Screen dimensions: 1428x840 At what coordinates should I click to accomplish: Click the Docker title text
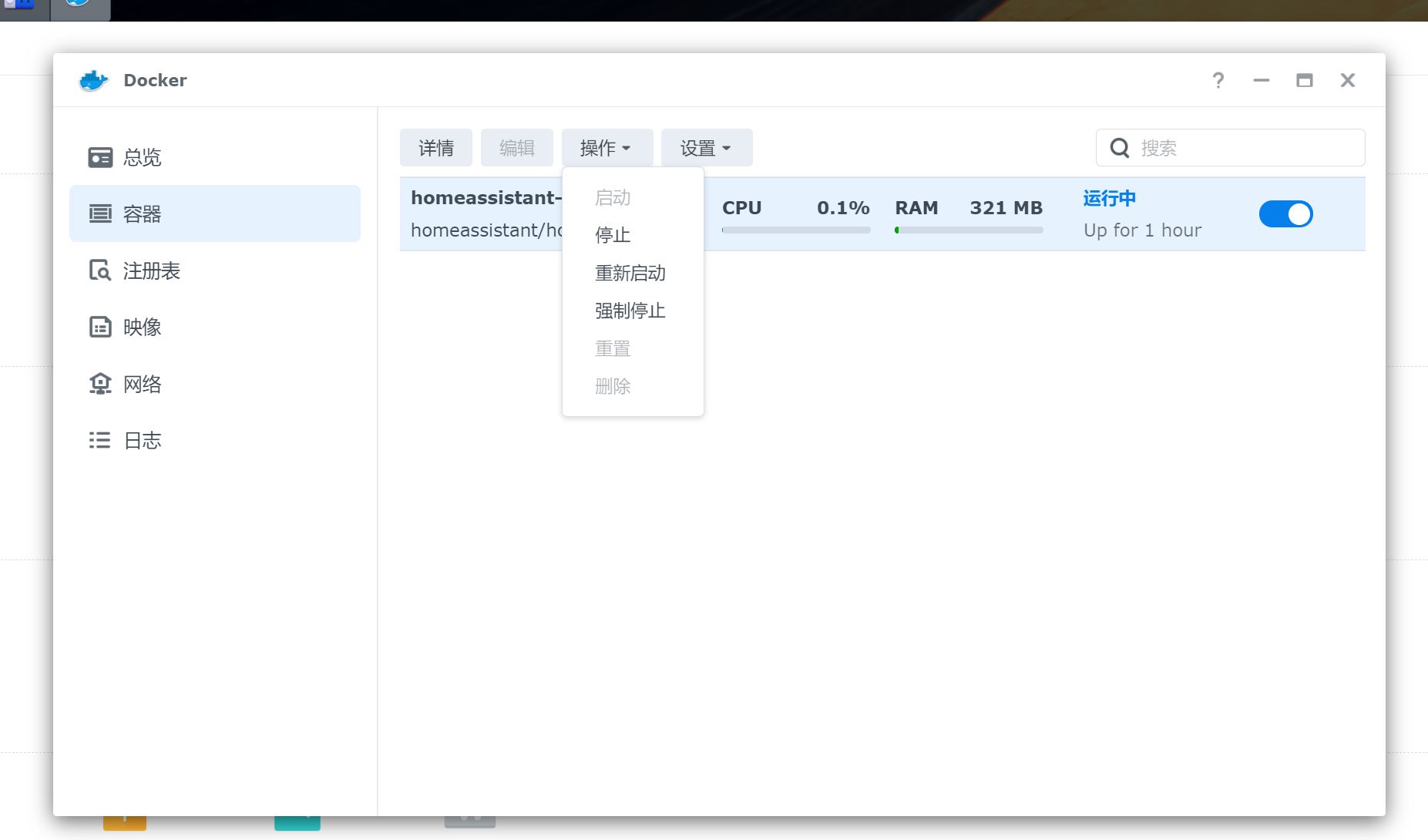[155, 80]
